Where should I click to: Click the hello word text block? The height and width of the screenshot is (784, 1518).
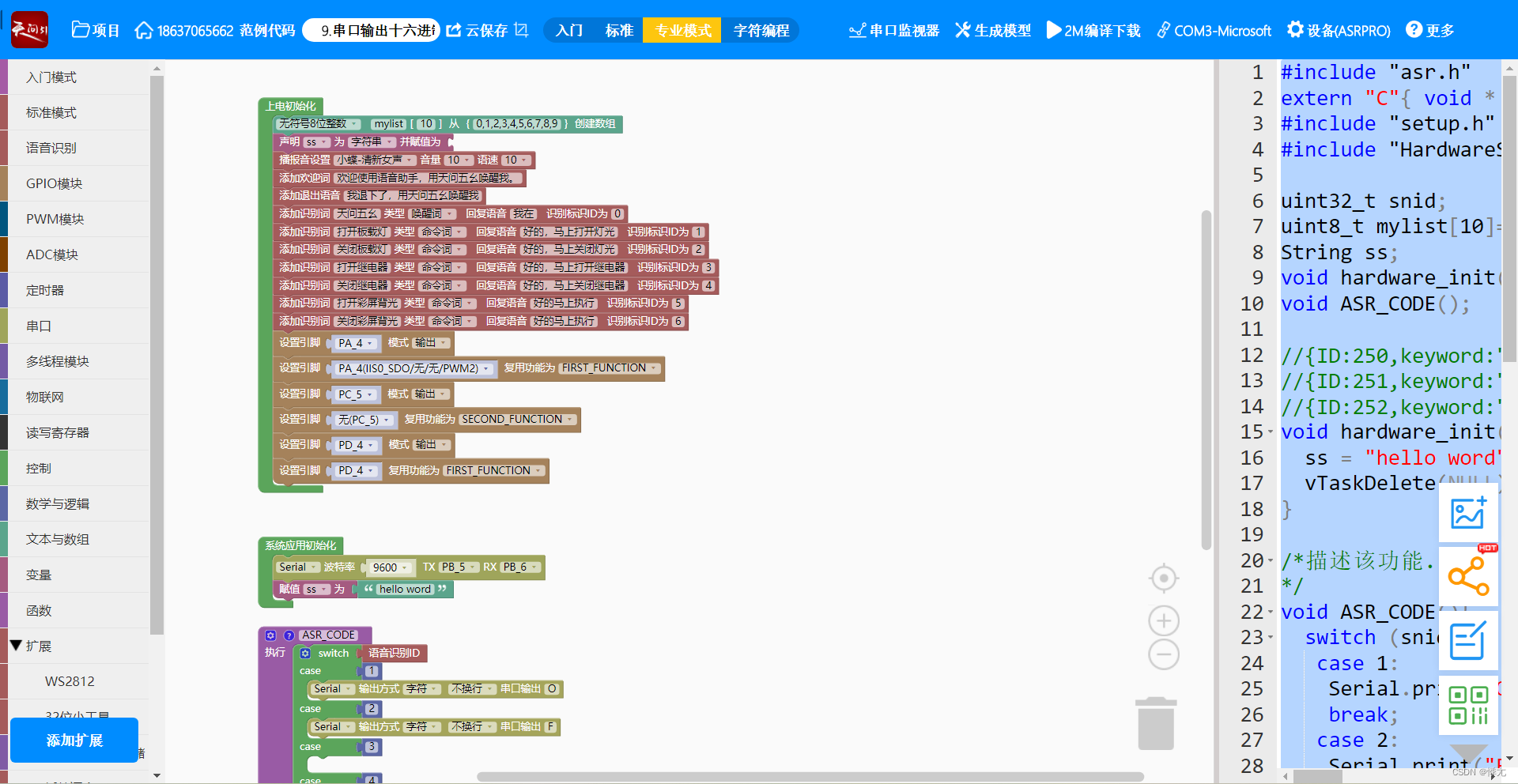pyautogui.click(x=405, y=590)
